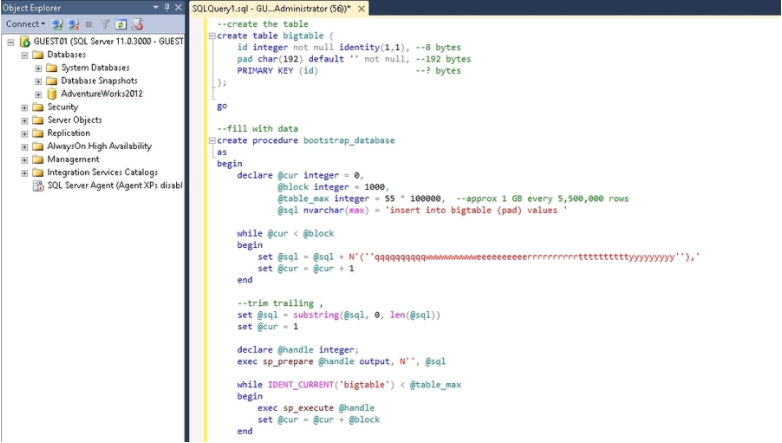The image size is (782, 443).
Task: Click 'PRIMARY KEY' in table definition
Action: 265,71
